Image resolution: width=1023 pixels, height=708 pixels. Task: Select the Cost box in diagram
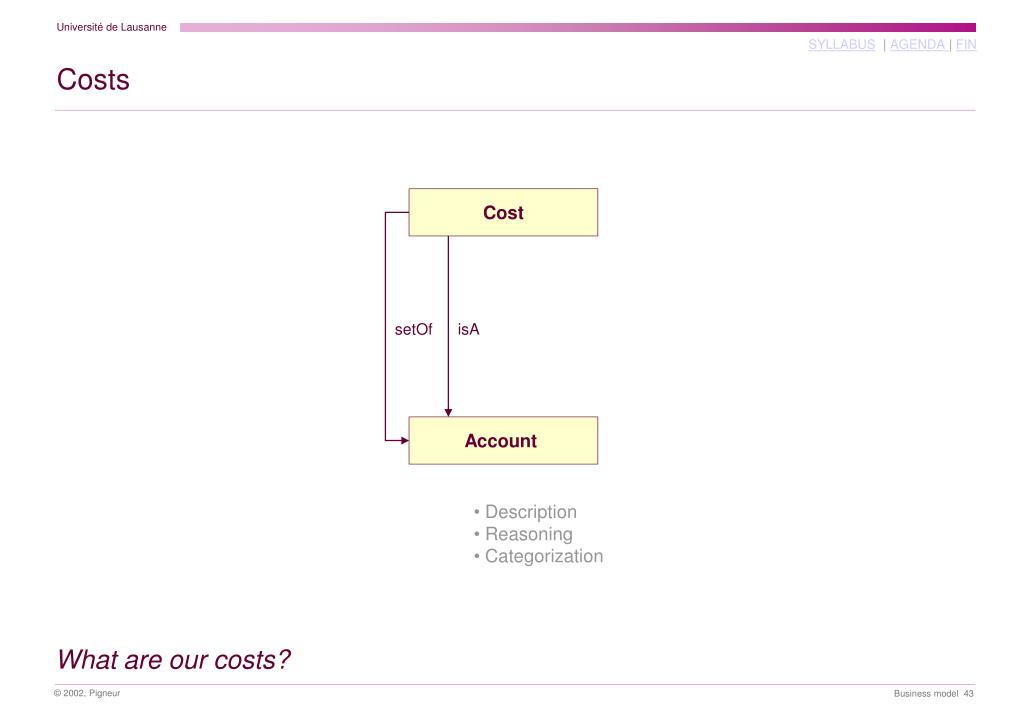503,212
